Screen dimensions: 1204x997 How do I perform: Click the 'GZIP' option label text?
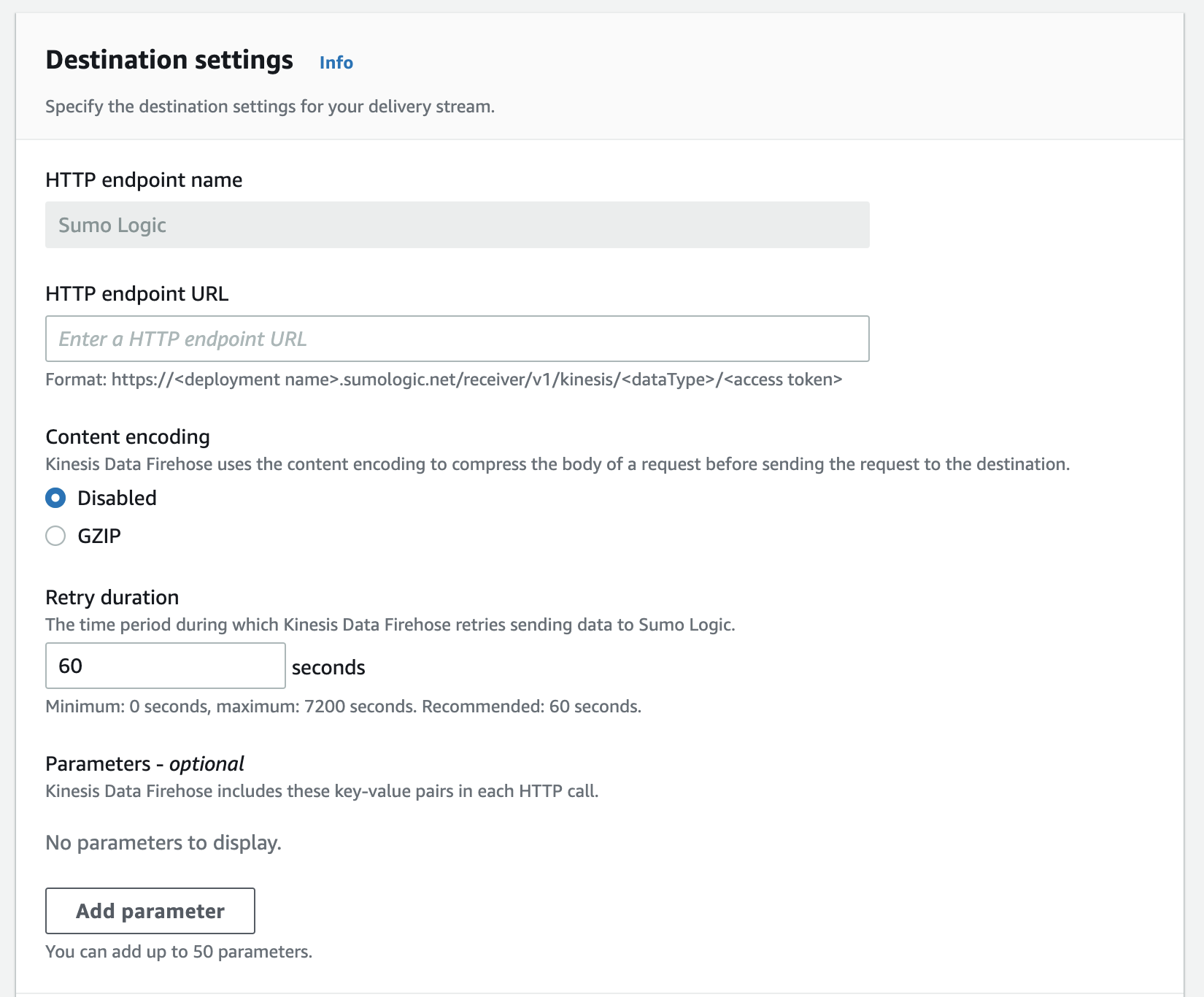(x=99, y=536)
